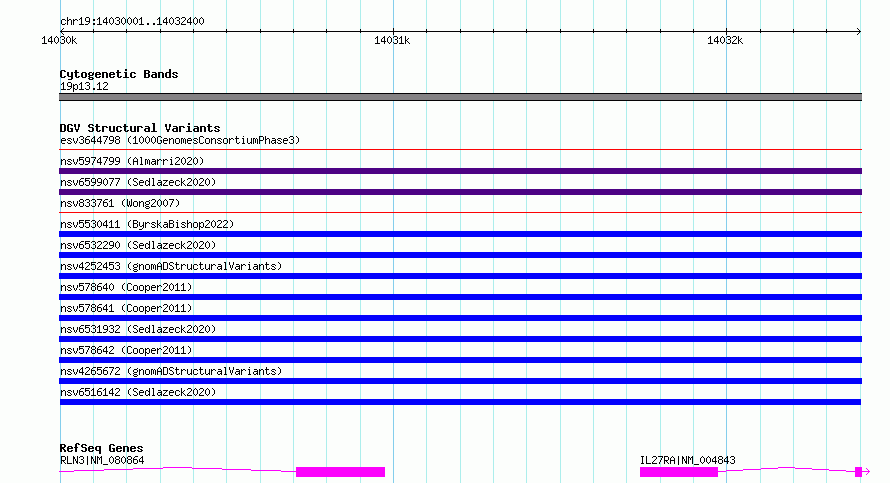Click the 14030k ruler position label
This screenshot has width=890, height=483.
[59, 40]
